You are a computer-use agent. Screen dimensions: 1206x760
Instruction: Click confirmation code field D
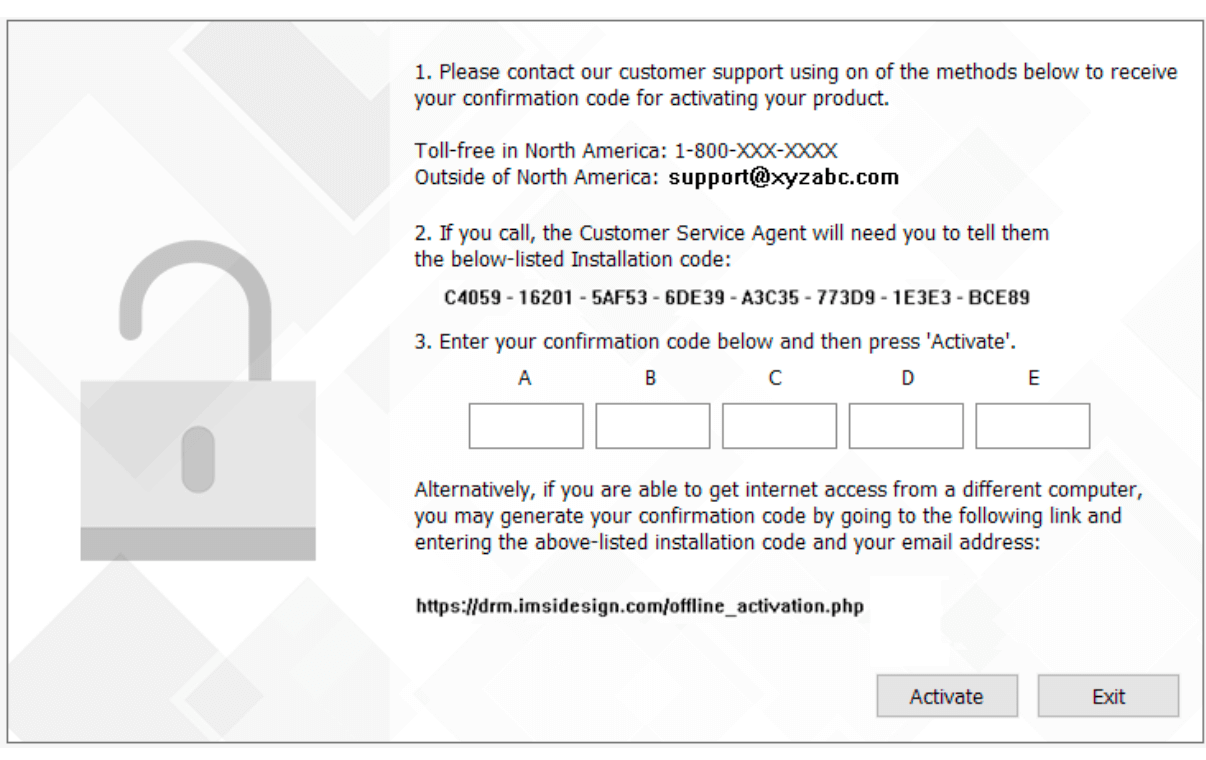906,426
